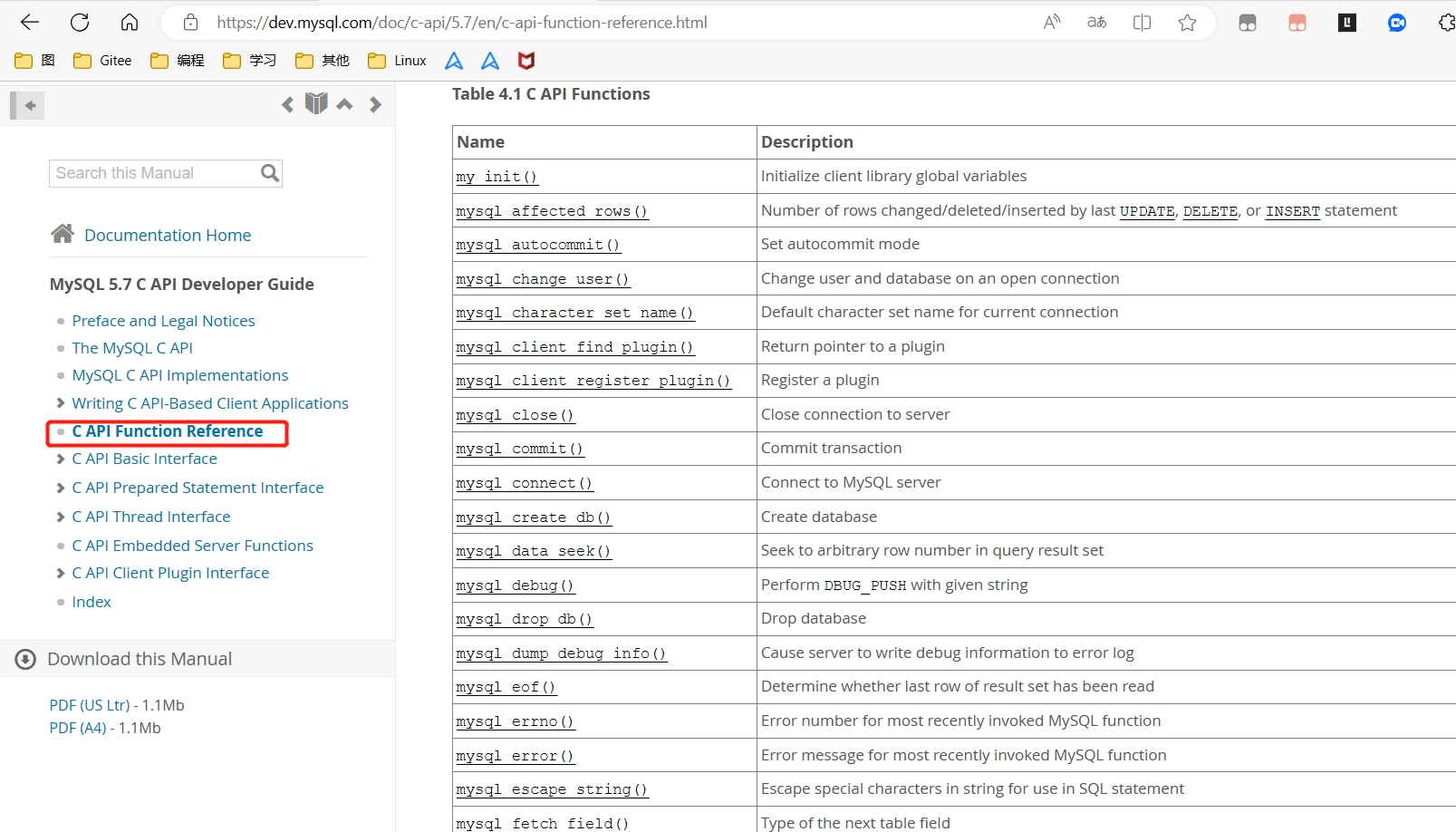Open the INSERT statement link
Screen dimensions: 1456x832
[1293, 211]
